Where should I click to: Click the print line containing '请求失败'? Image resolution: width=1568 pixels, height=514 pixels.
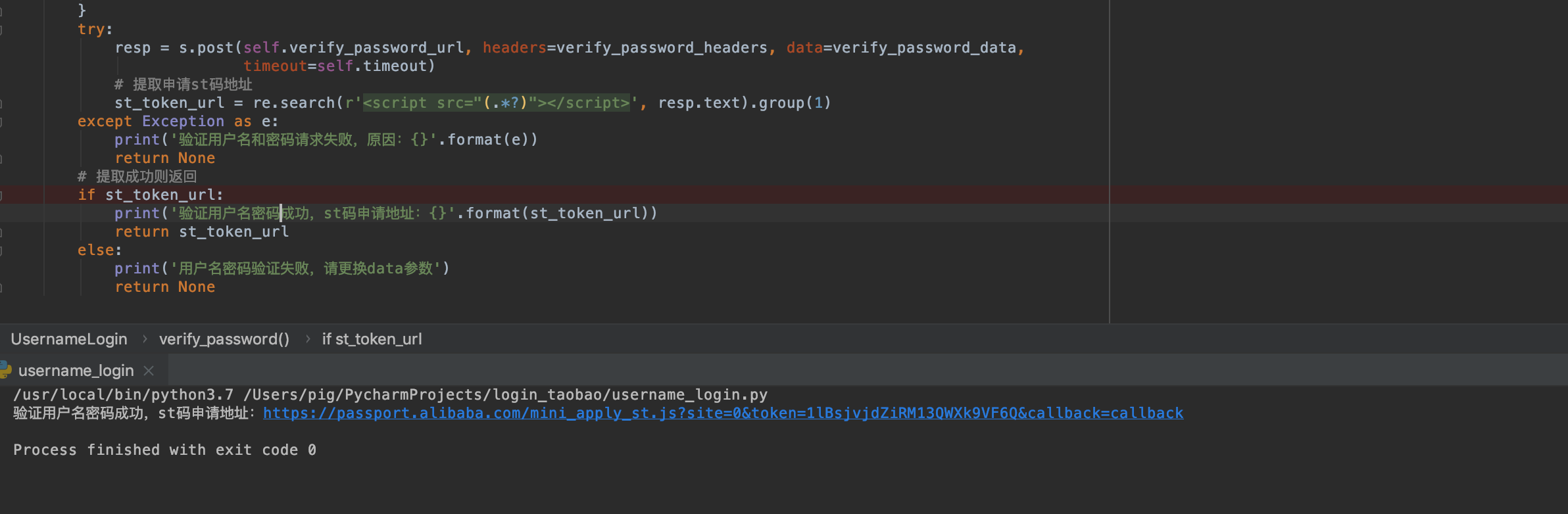326,140
